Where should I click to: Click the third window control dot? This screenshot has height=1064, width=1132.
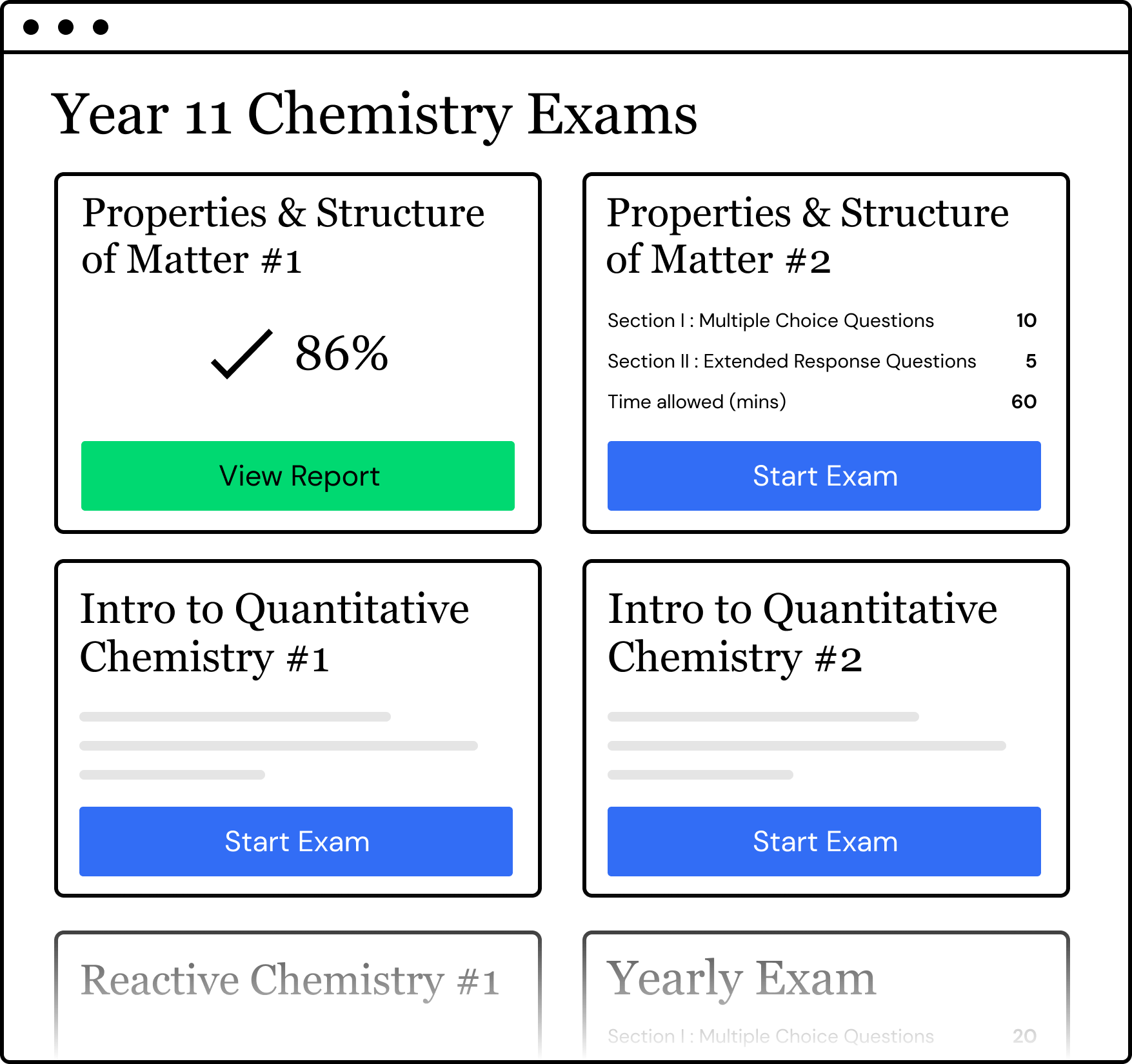coord(101,27)
